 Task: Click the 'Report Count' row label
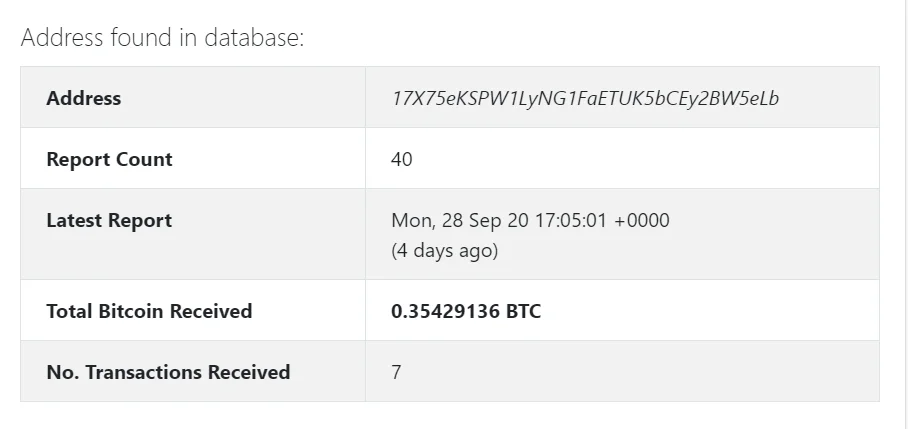click(109, 159)
